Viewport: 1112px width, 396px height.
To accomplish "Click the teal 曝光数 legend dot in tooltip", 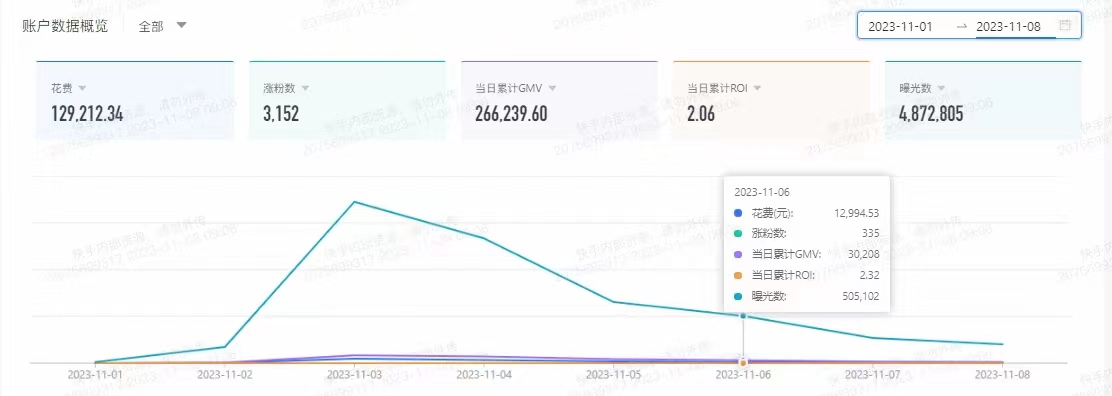I will pos(738,296).
